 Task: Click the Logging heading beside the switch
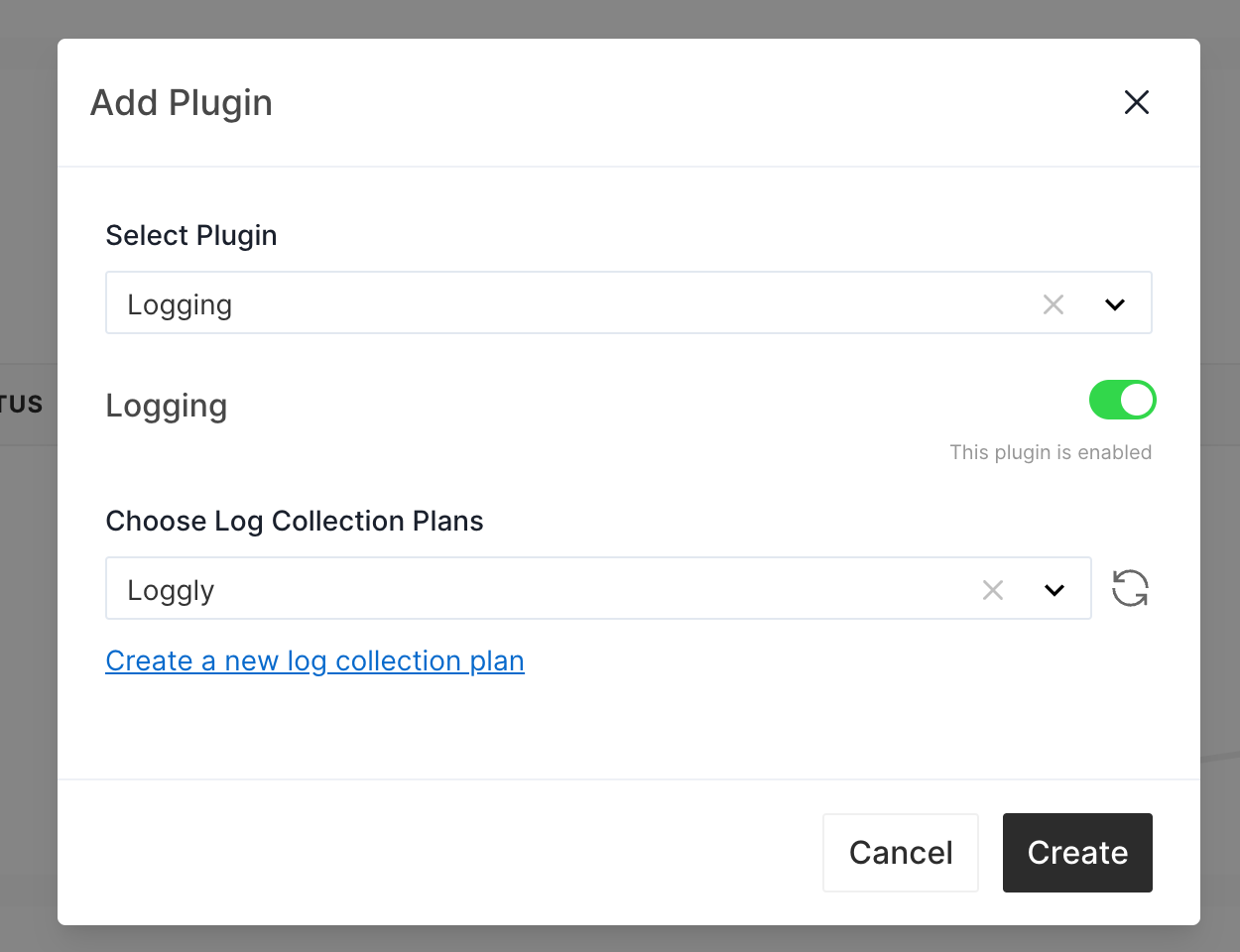click(x=167, y=406)
